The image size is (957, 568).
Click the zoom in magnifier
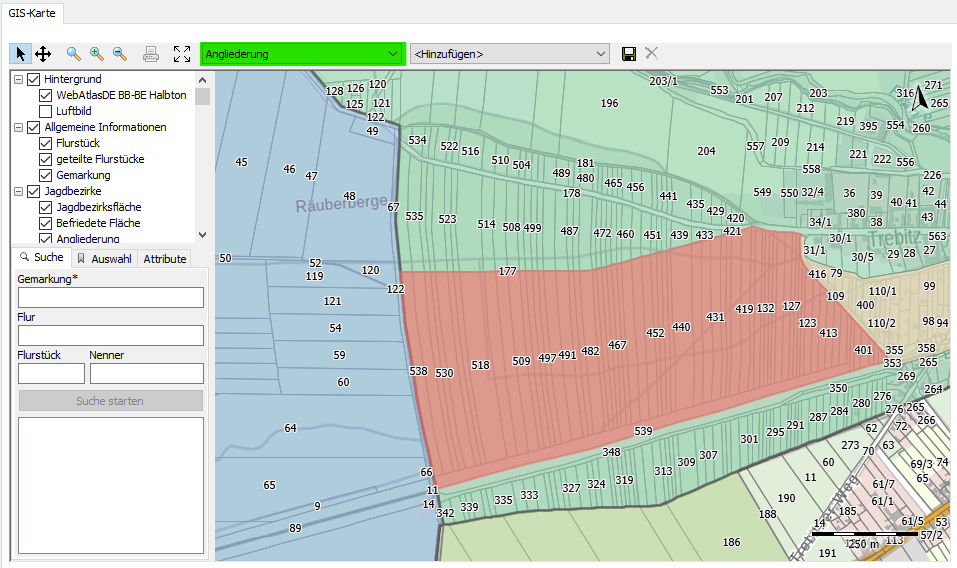pos(97,54)
